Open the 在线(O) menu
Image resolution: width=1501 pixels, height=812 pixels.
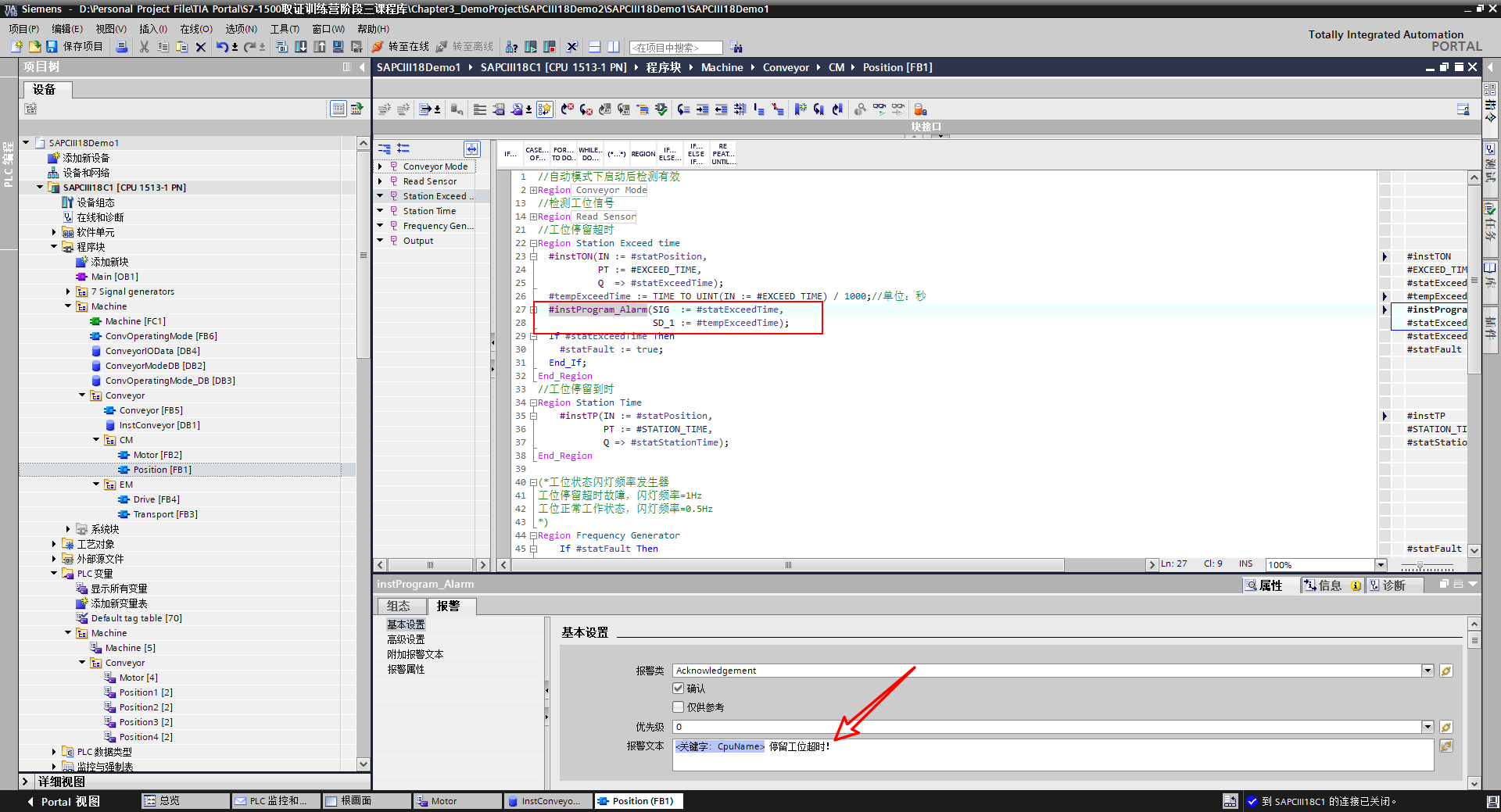[195, 29]
